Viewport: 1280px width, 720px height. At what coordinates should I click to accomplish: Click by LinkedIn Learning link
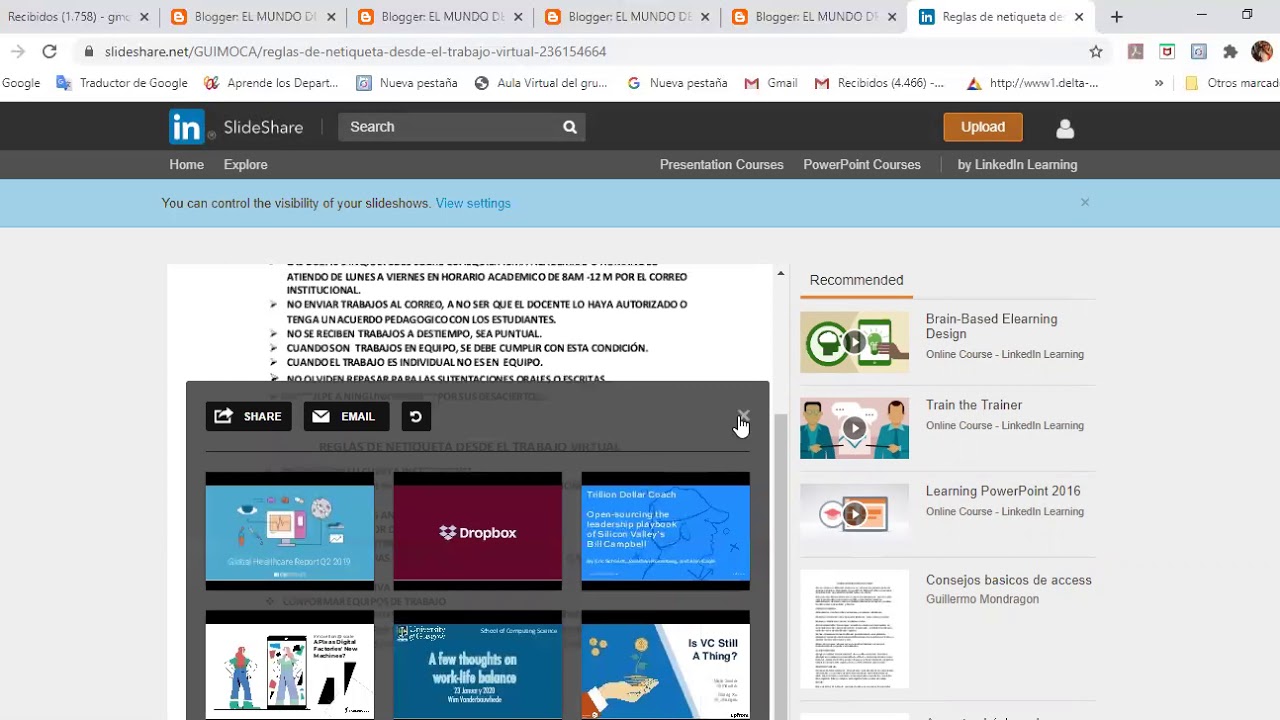click(x=1017, y=165)
